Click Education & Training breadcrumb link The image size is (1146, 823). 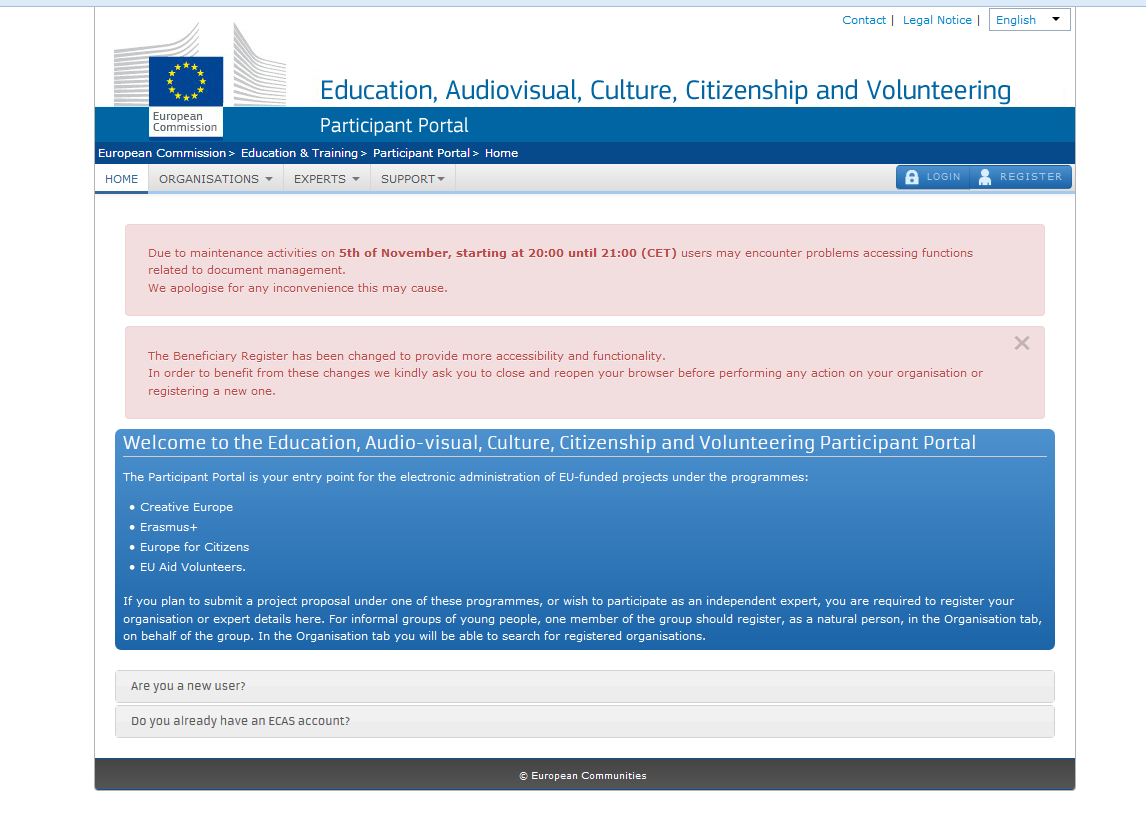[299, 153]
